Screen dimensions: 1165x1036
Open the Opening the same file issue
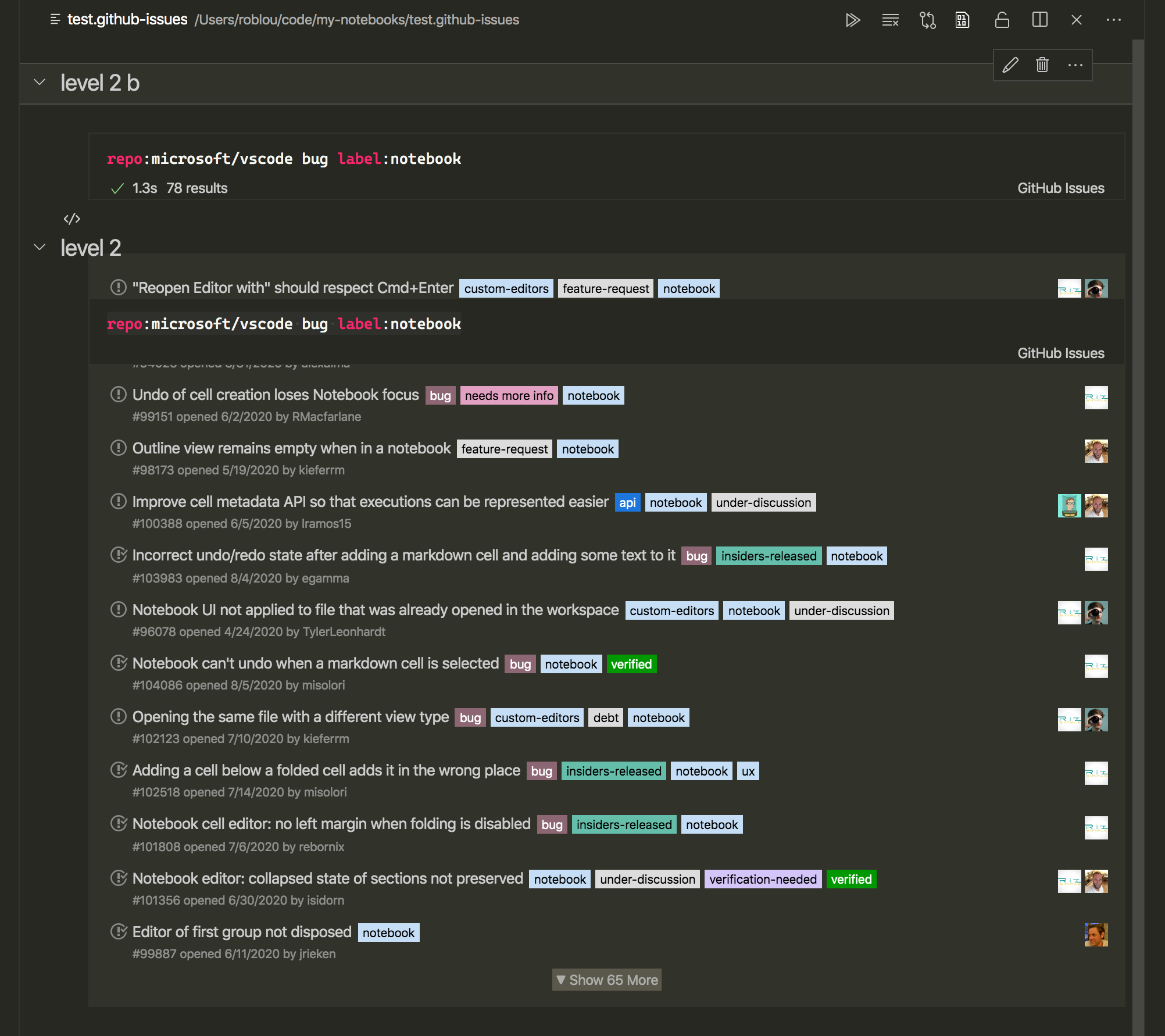click(291, 717)
